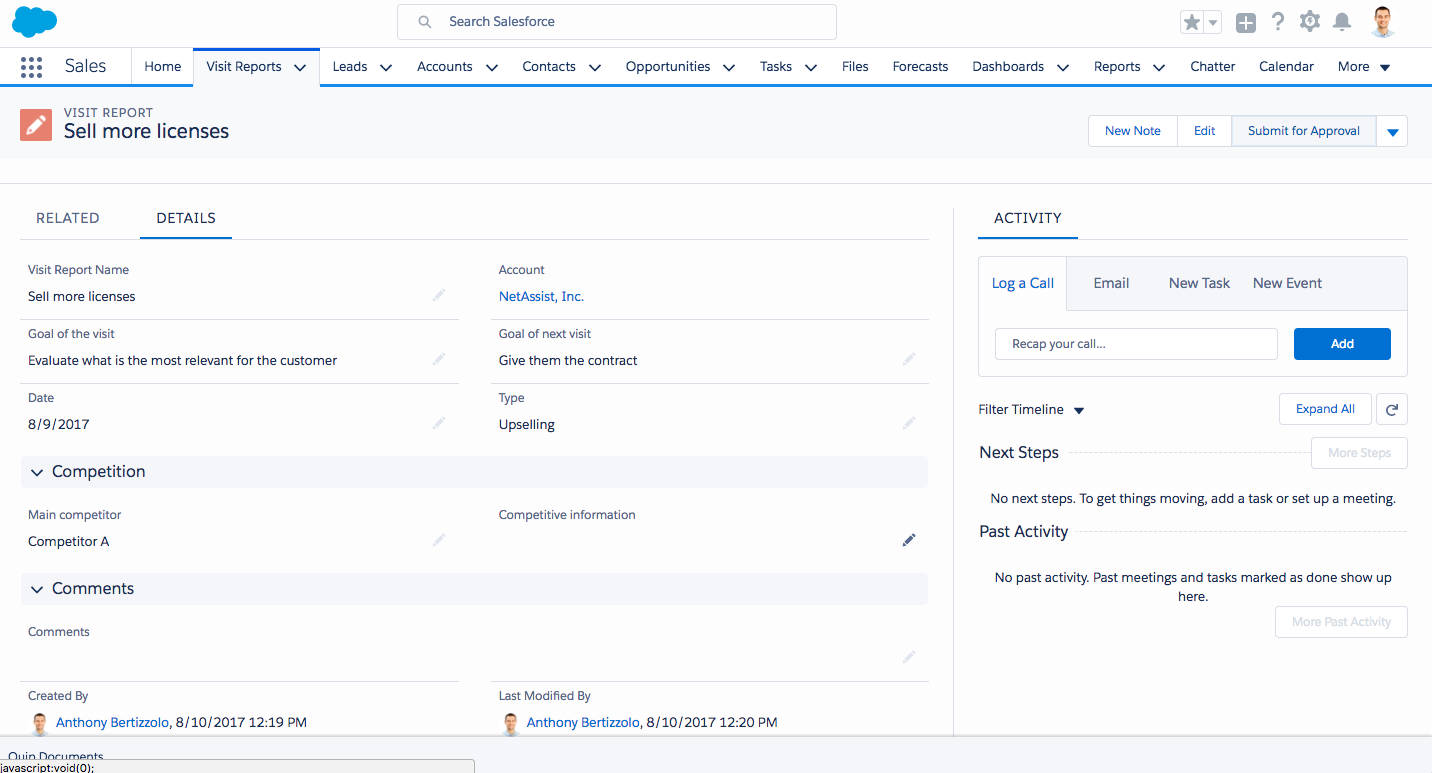Select the Email activity tab
The image size is (1432, 773).
click(x=1110, y=283)
